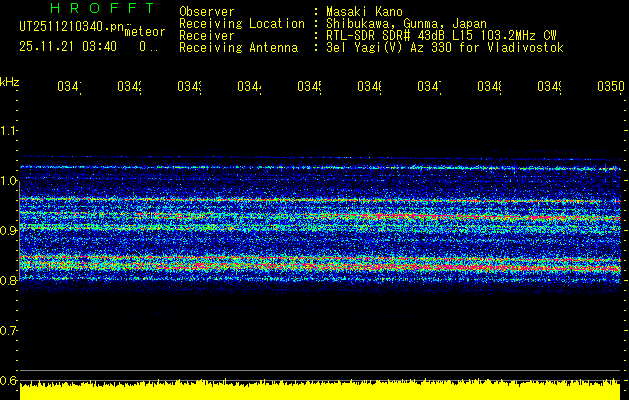This screenshot has width=629, height=400.
Task: Click the HROFFT title text
Action: (x=100, y=8)
